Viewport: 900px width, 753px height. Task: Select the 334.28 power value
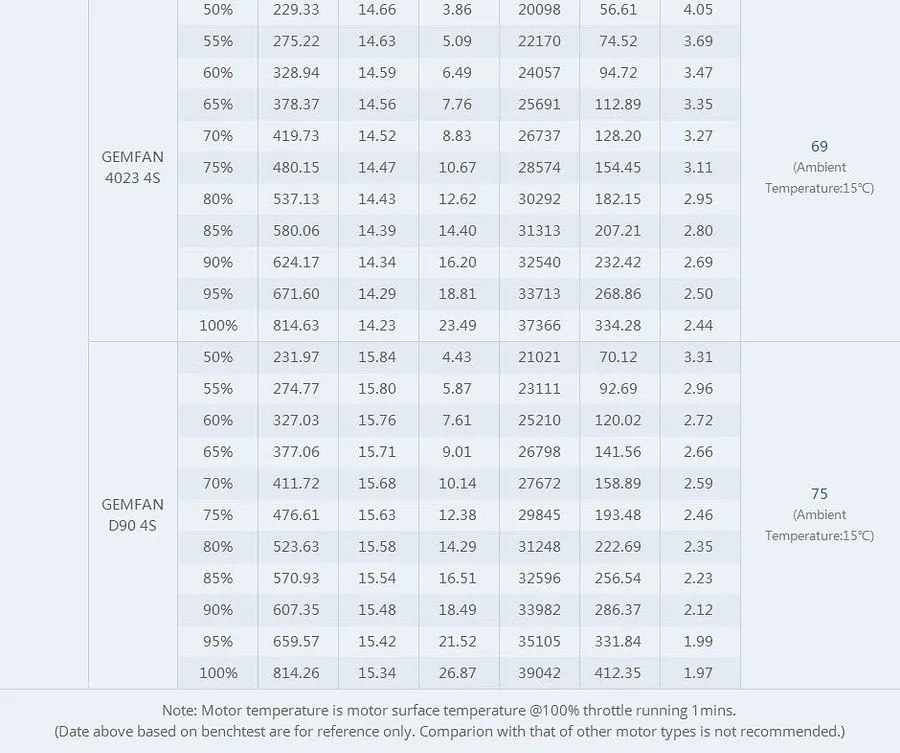[618, 325]
